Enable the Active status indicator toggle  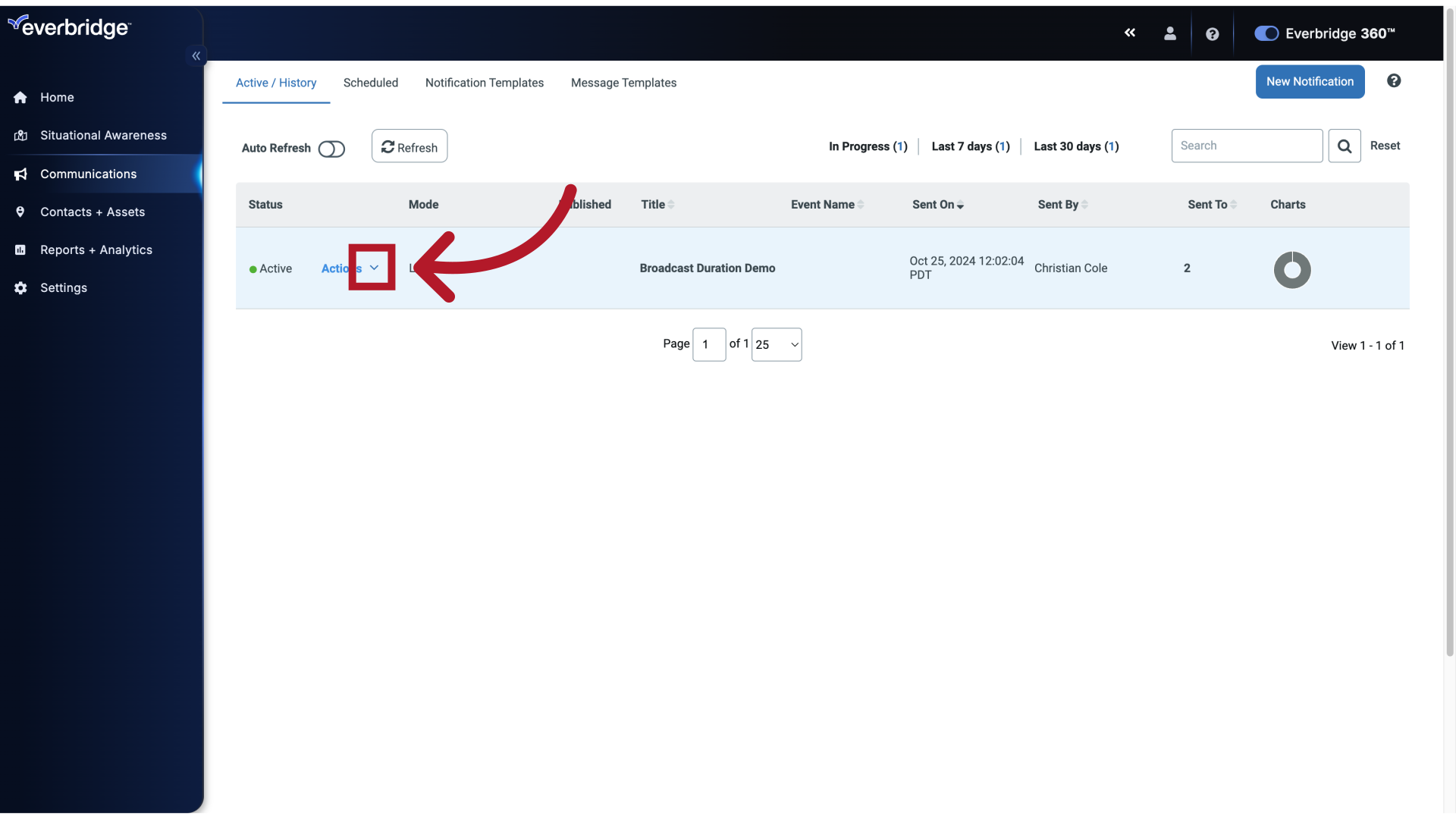(x=252, y=268)
